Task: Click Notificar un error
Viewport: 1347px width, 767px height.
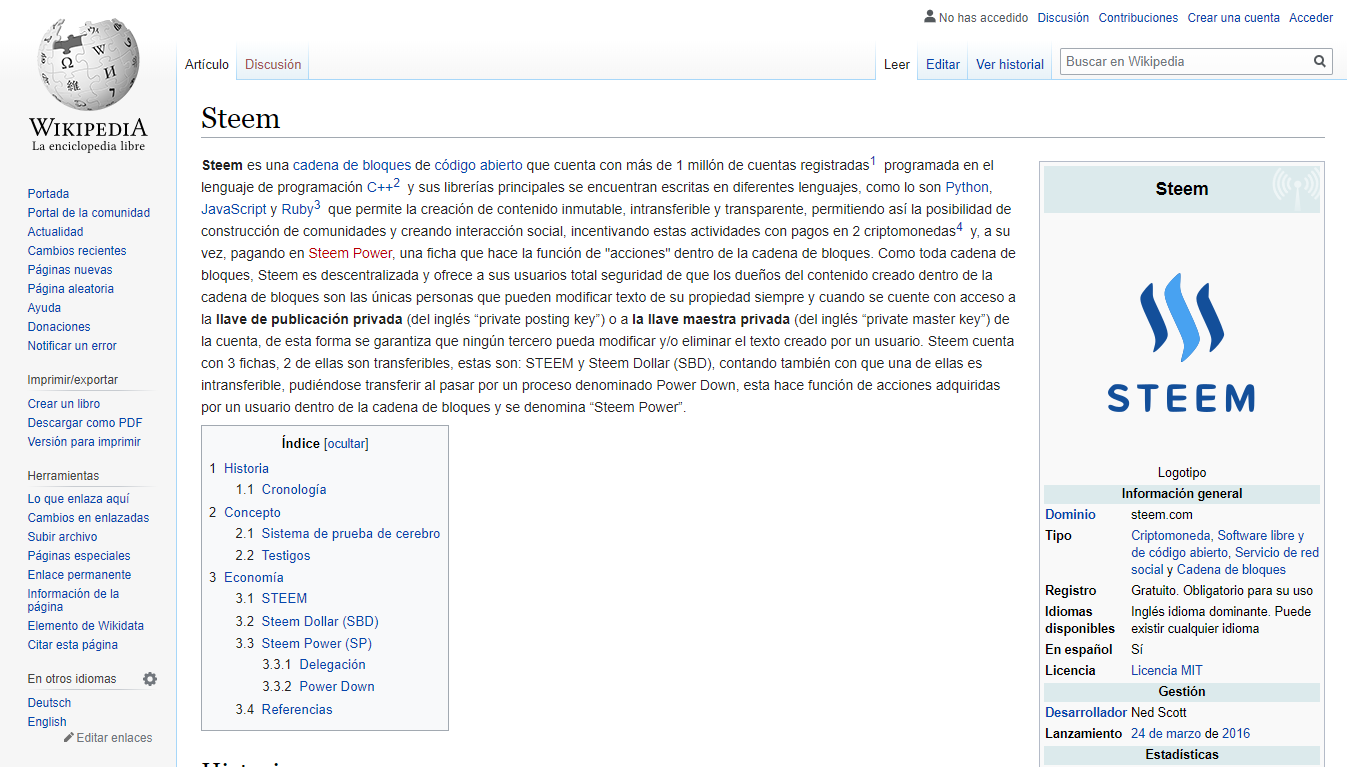Action: pyautogui.click(x=72, y=346)
